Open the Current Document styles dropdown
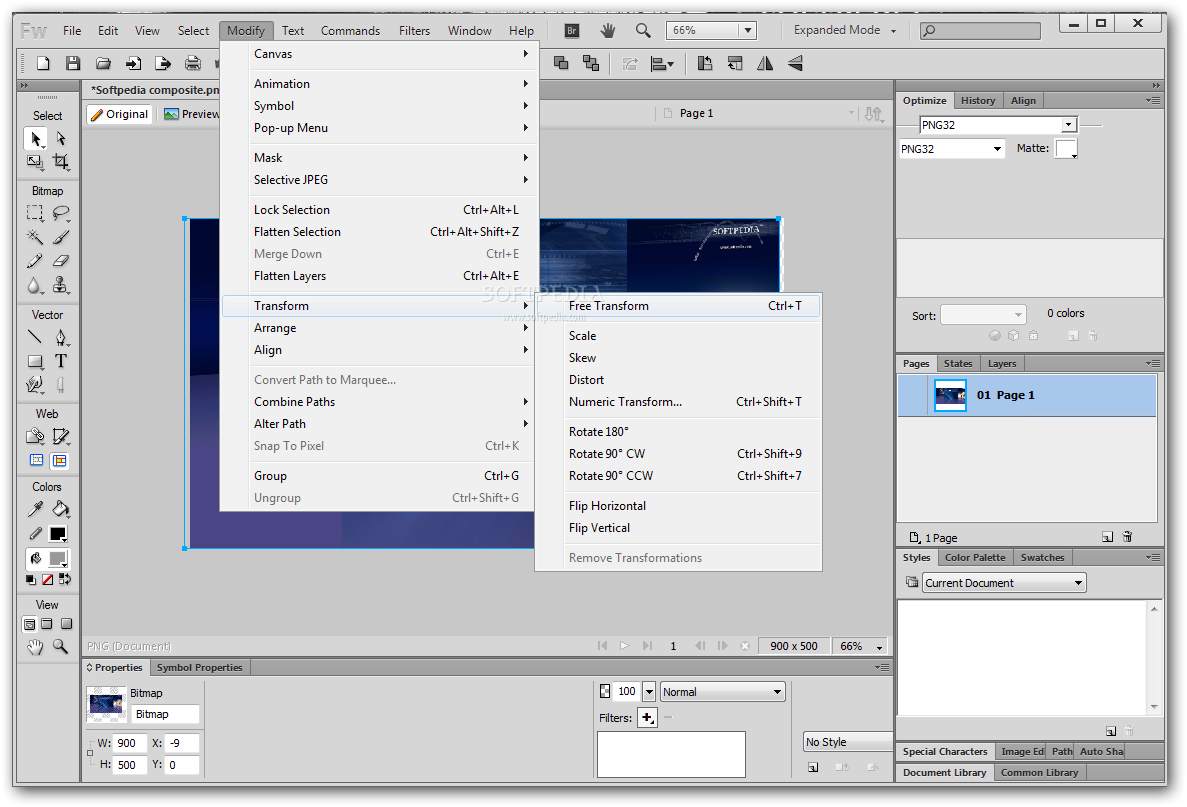The image size is (1187, 807). [1004, 583]
